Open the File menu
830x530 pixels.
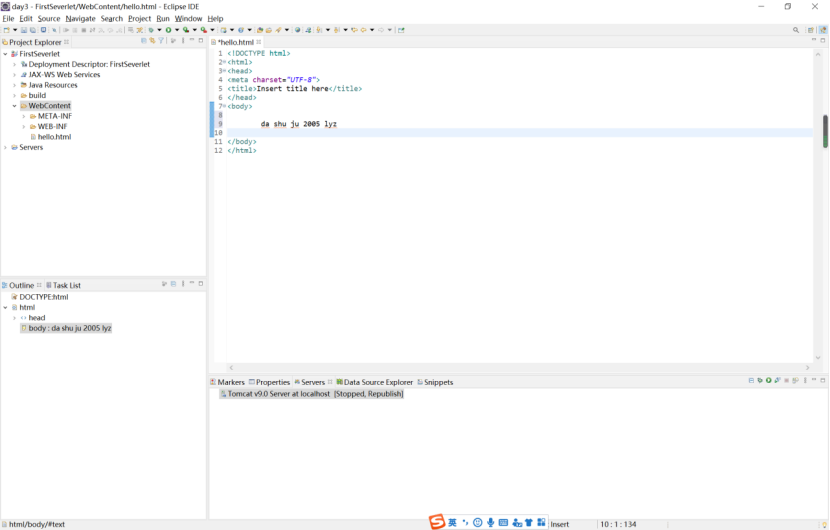point(8,19)
